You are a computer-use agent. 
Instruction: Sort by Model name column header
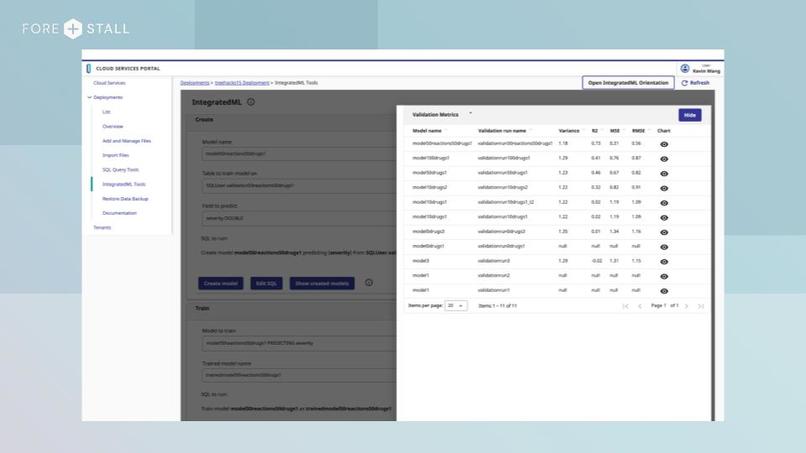click(x=427, y=131)
